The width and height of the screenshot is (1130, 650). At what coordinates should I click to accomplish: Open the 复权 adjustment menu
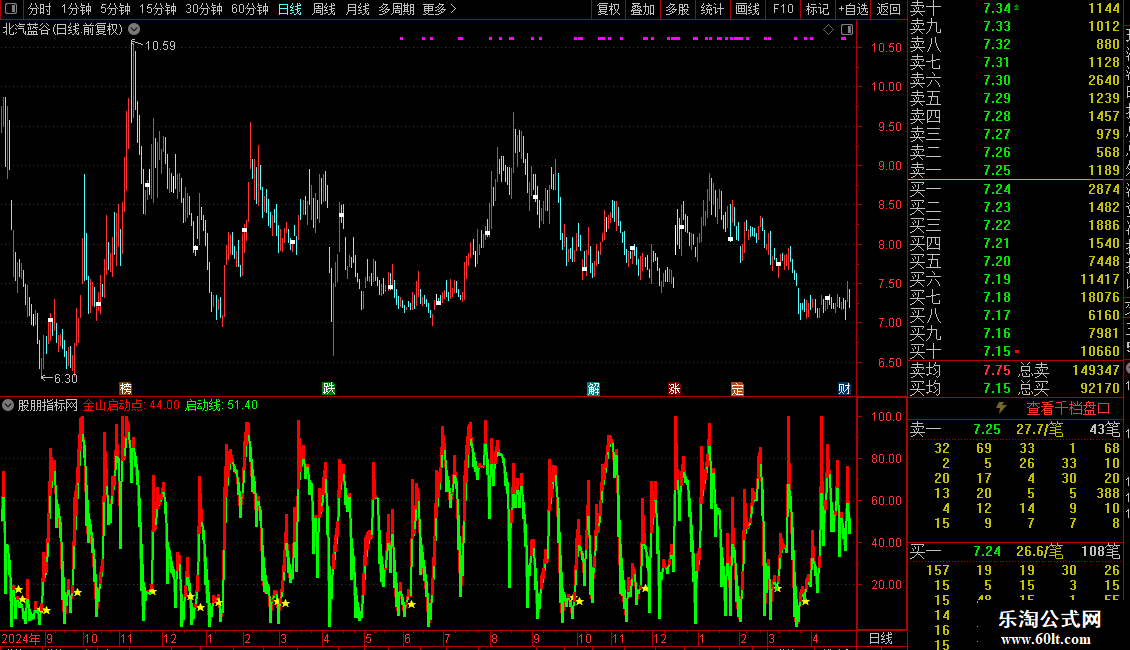(x=608, y=9)
